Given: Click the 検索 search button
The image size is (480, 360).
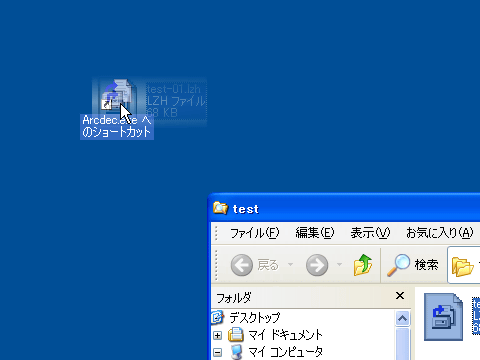Looking at the screenshot, I should coord(413,265).
